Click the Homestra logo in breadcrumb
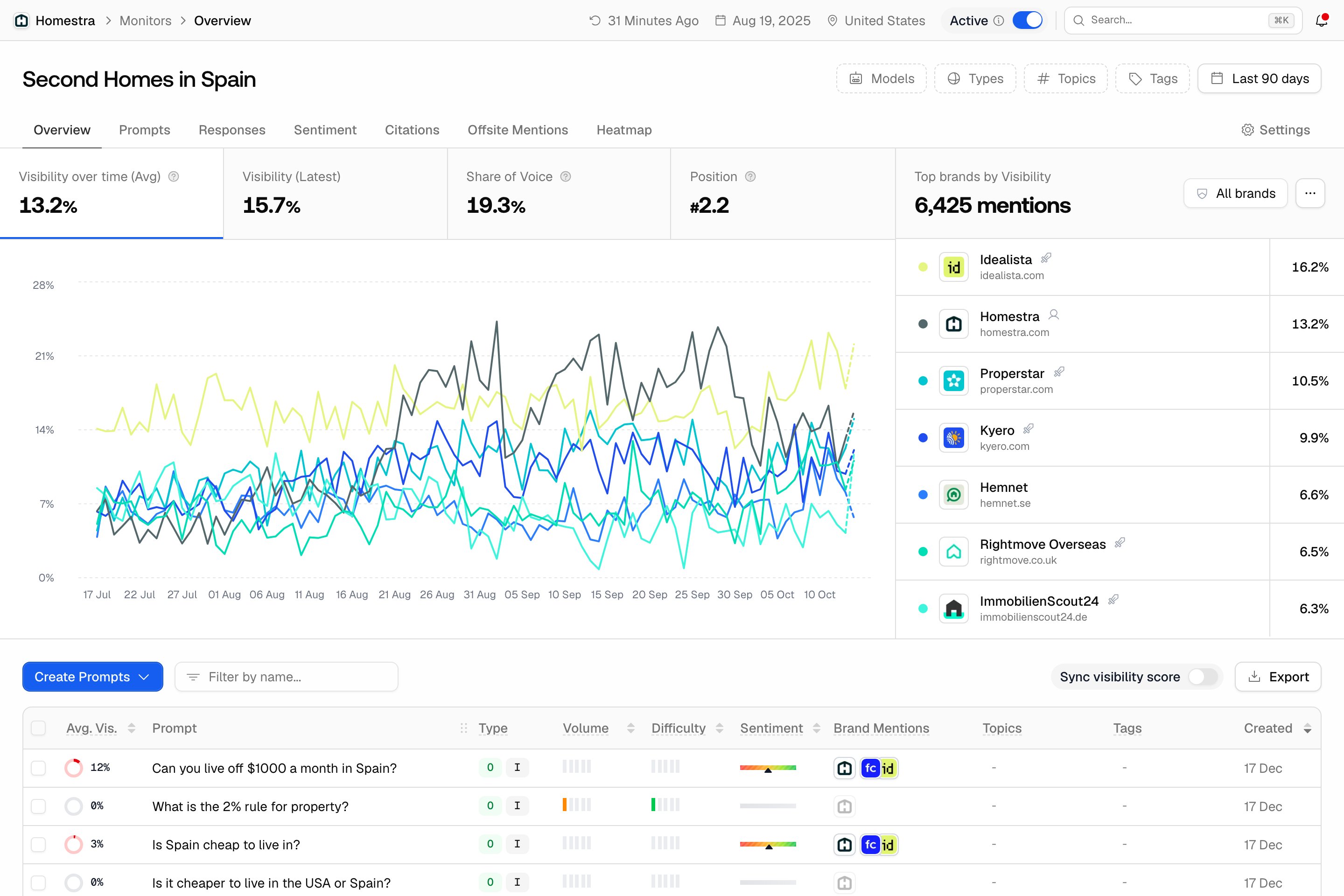The height and width of the screenshot is (896, 1344). [x=22, y=21]
